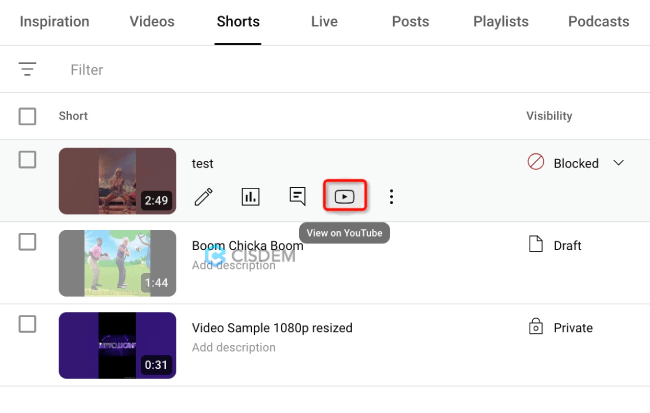Click the View on YouTube icon
The height and width of the screenshot is (413, 650).
point(344,197)
